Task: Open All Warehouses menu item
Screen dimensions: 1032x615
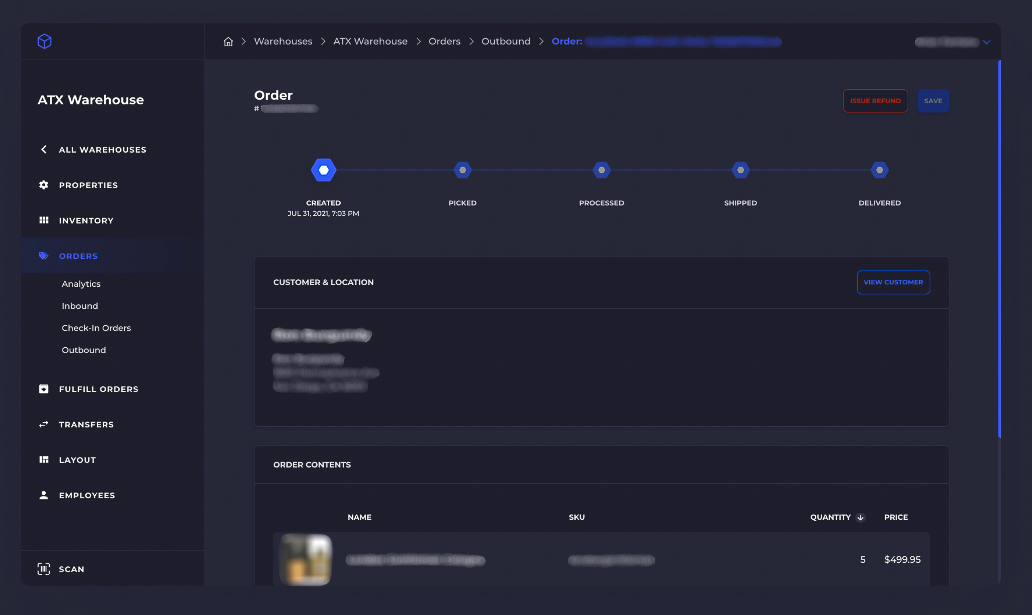Action: 103,150
